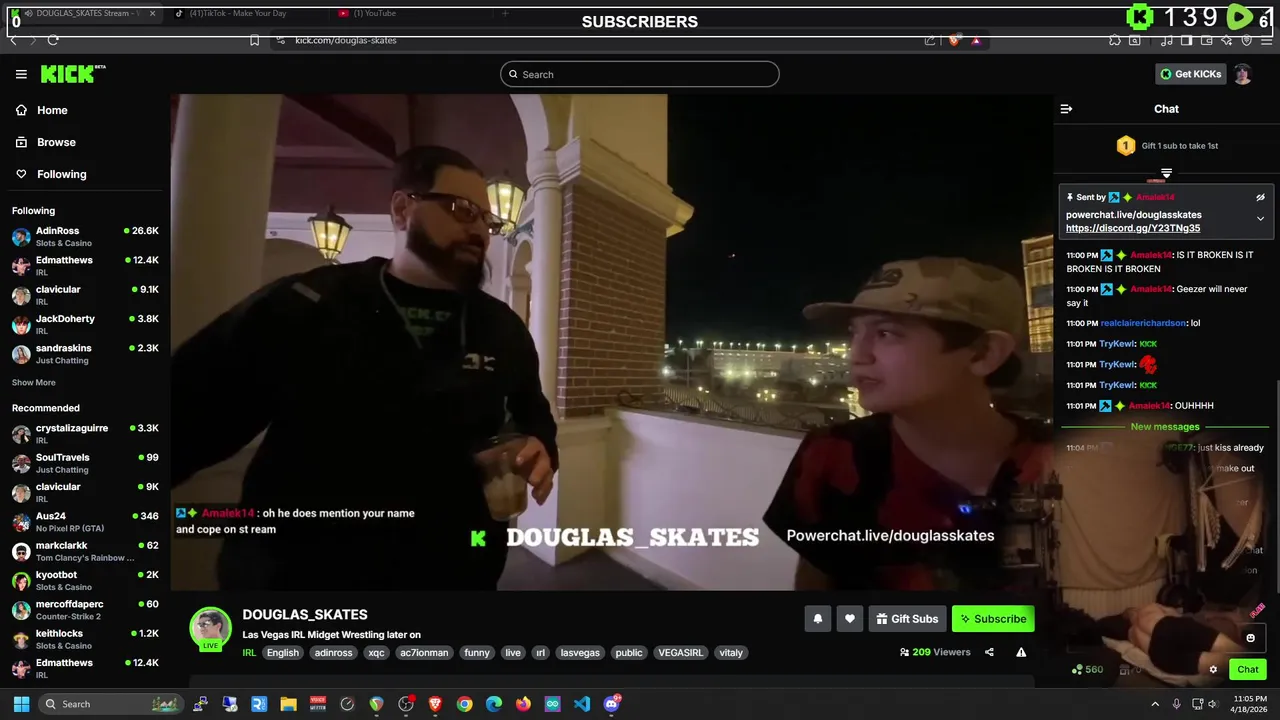Open the hamburger menu beside the Kick logo
Viewport: 1280px width, 720px height.
click(x=21, y=74)
